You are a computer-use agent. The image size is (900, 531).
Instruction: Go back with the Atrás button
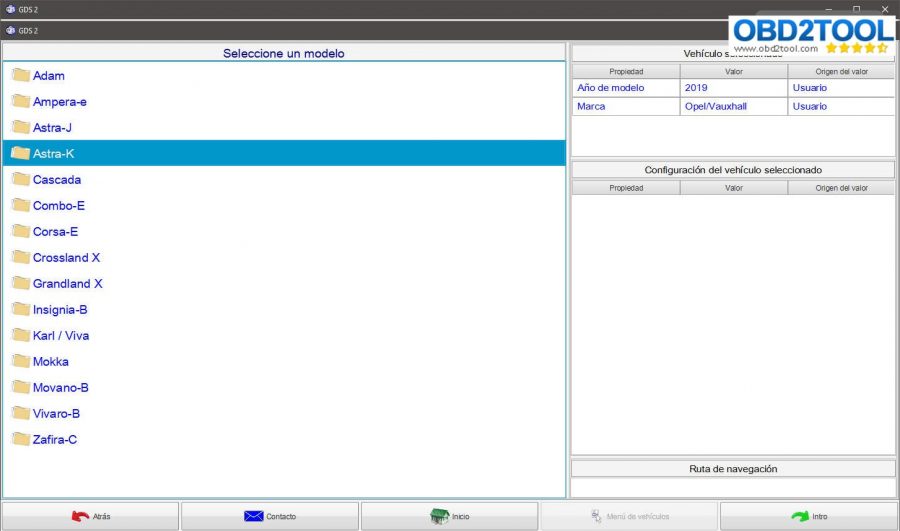point(91,516)
